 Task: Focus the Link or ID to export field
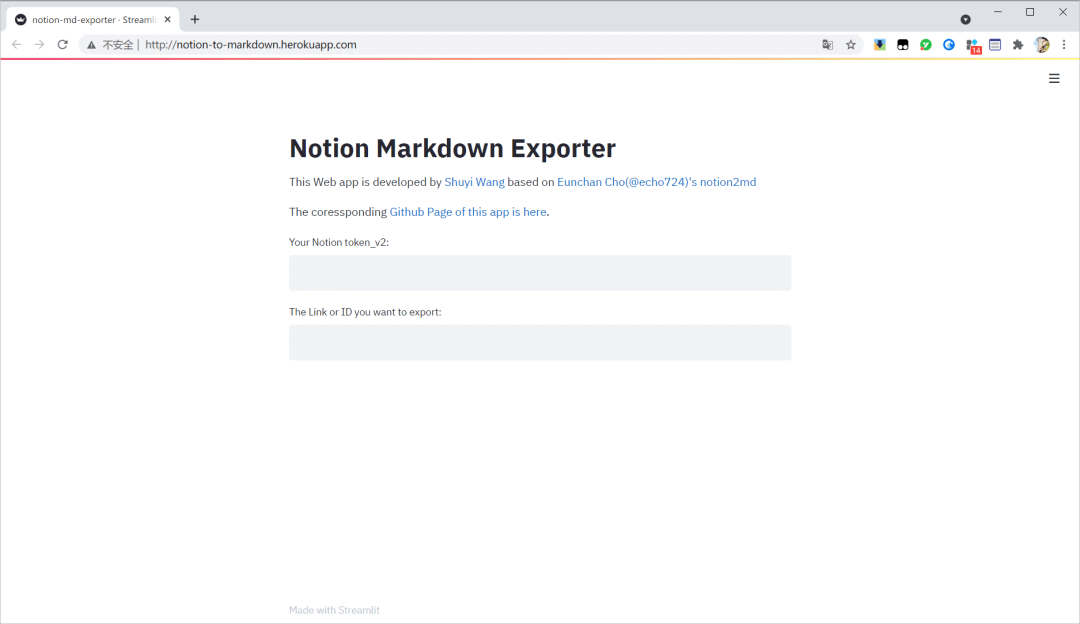[x=540, y=342]
